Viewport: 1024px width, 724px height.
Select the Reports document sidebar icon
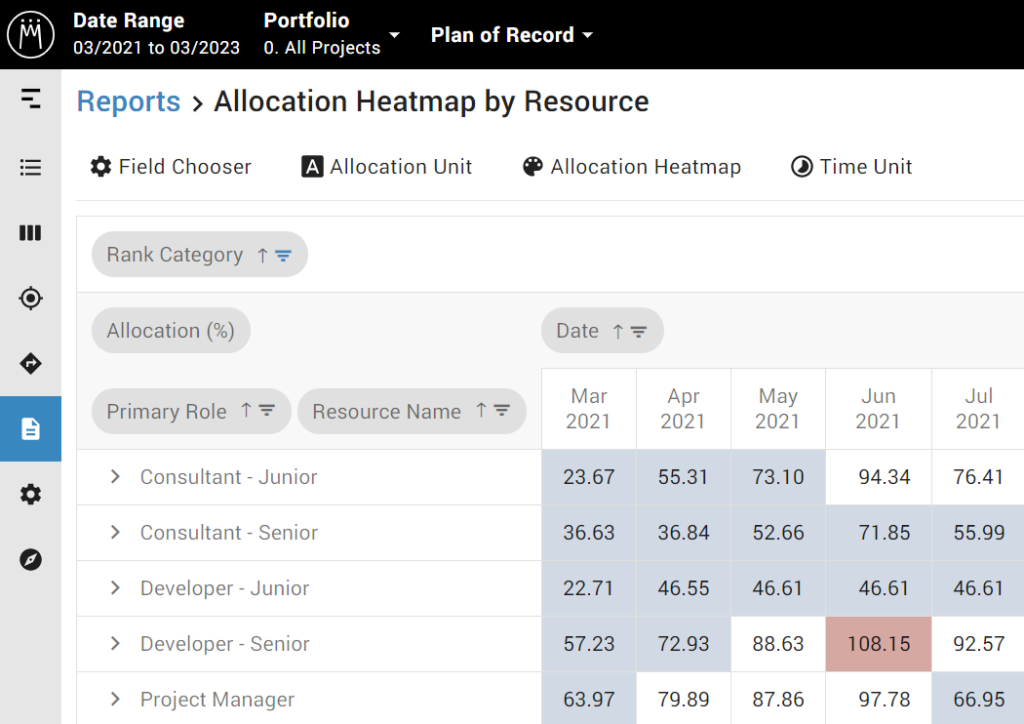coord(31,429)
